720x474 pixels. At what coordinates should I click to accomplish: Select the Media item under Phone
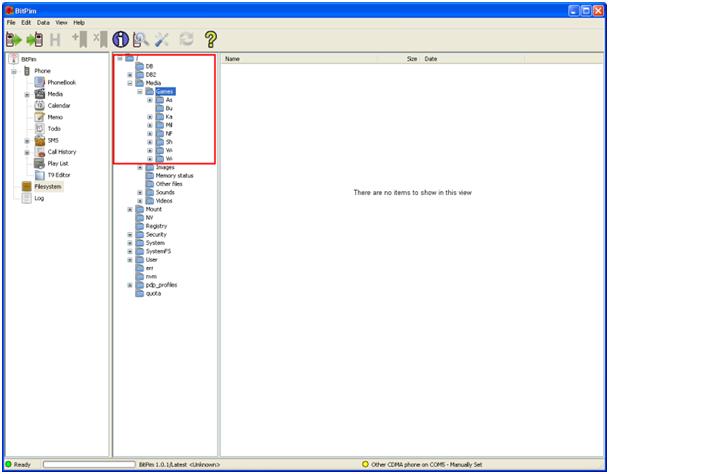[x=55, y=94]
